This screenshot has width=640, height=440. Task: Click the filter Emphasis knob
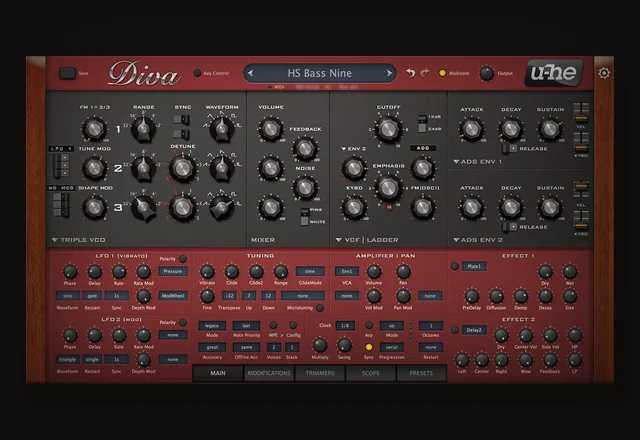pos(388,188)
